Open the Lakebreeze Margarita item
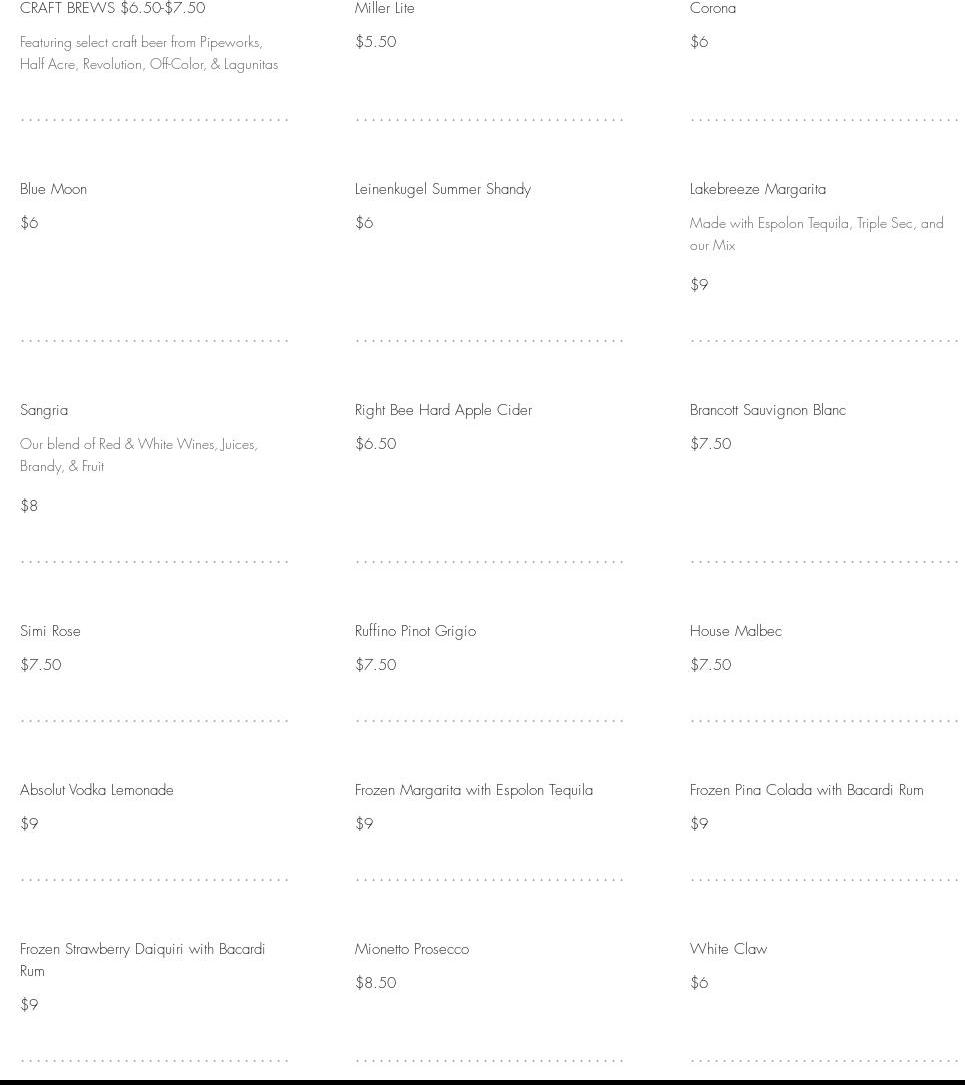 click(758, 189)
